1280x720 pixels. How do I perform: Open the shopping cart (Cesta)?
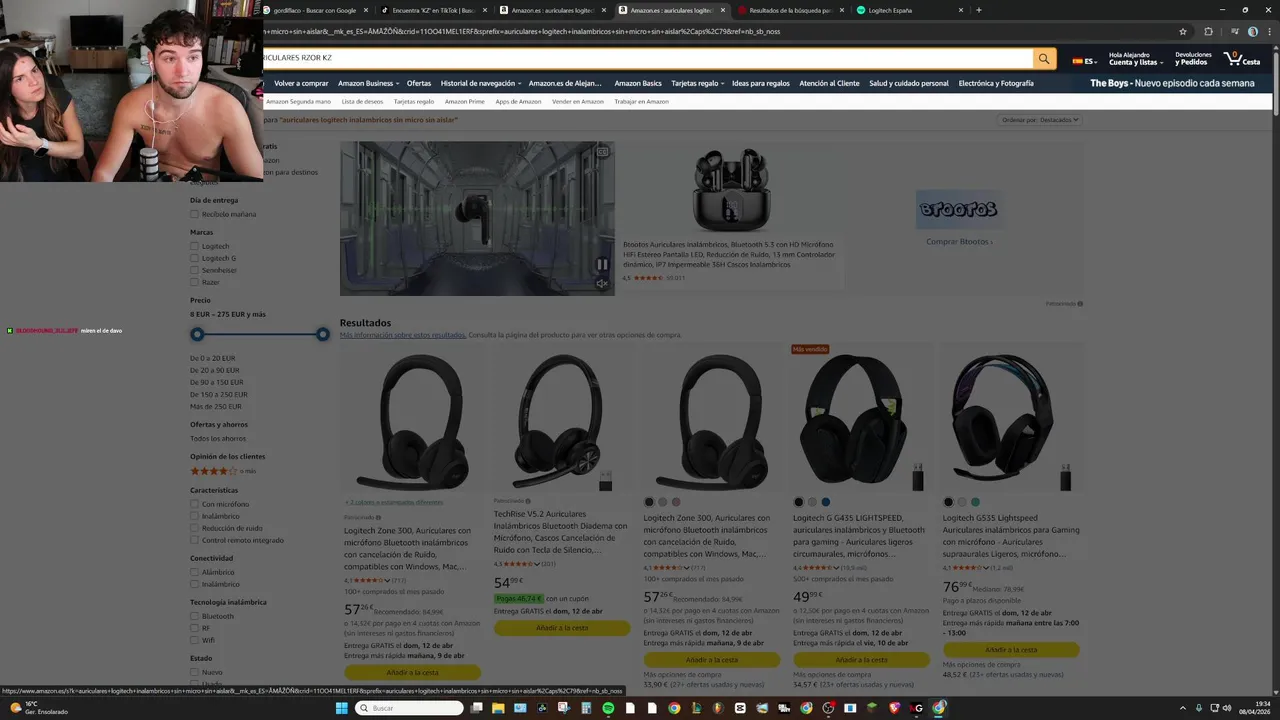click(x=1243, y=59)
